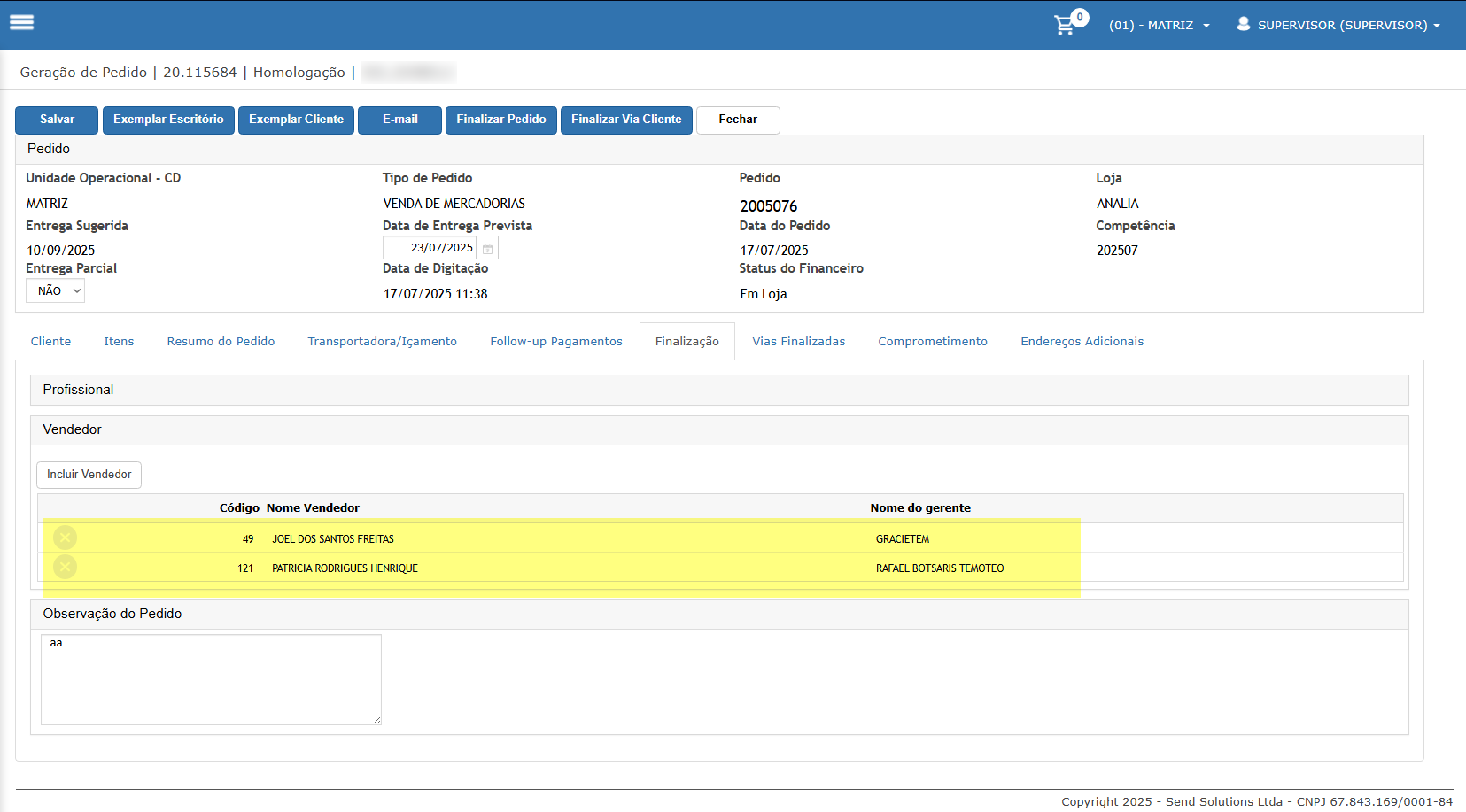Click the vendor name JOEL DOS SANTOS FREITAS
This screenshot has width=1466, height=812.
pyautogui.click(x=333, y=539)
